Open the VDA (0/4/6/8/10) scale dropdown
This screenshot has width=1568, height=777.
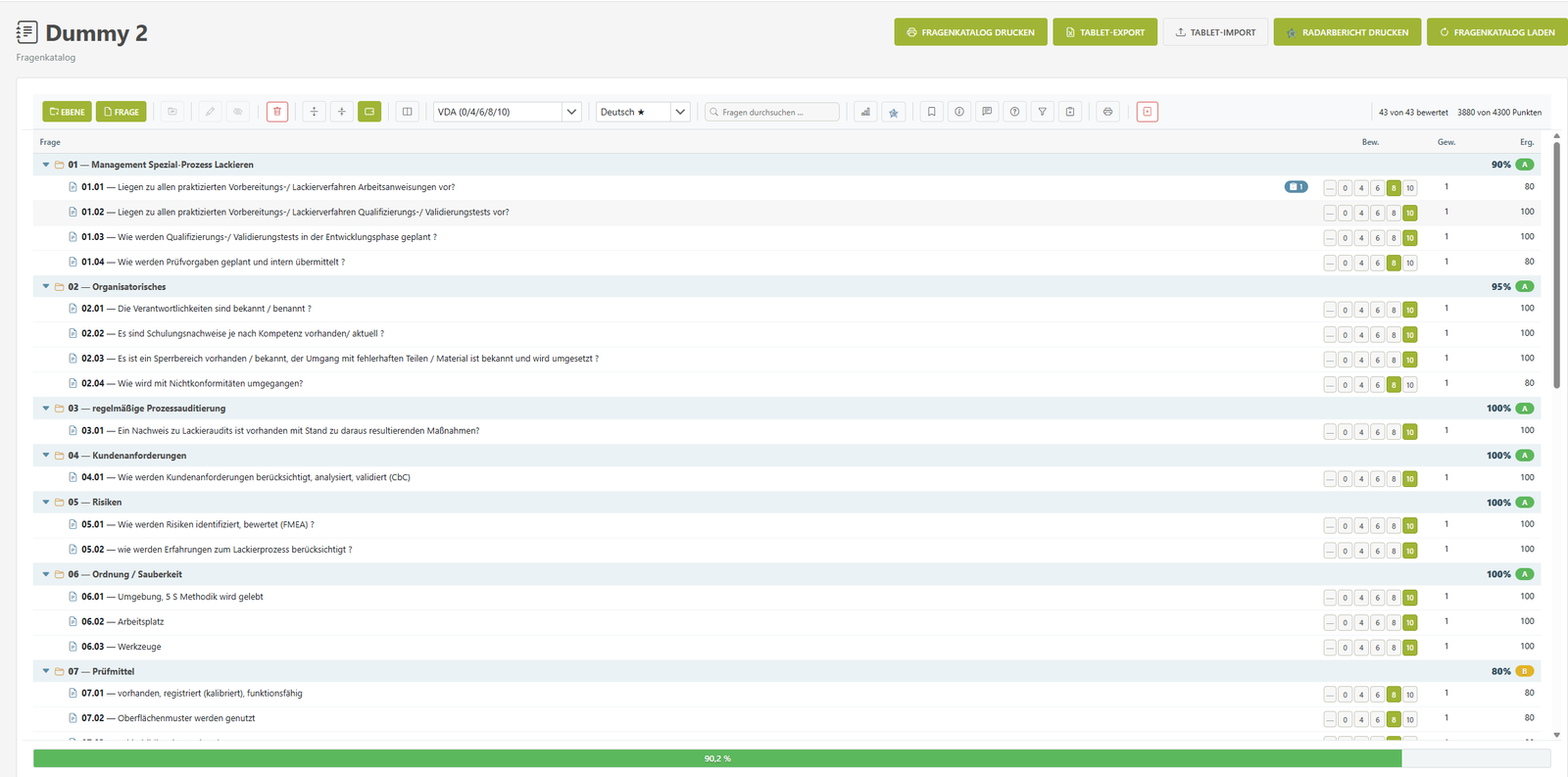(508, 112)
